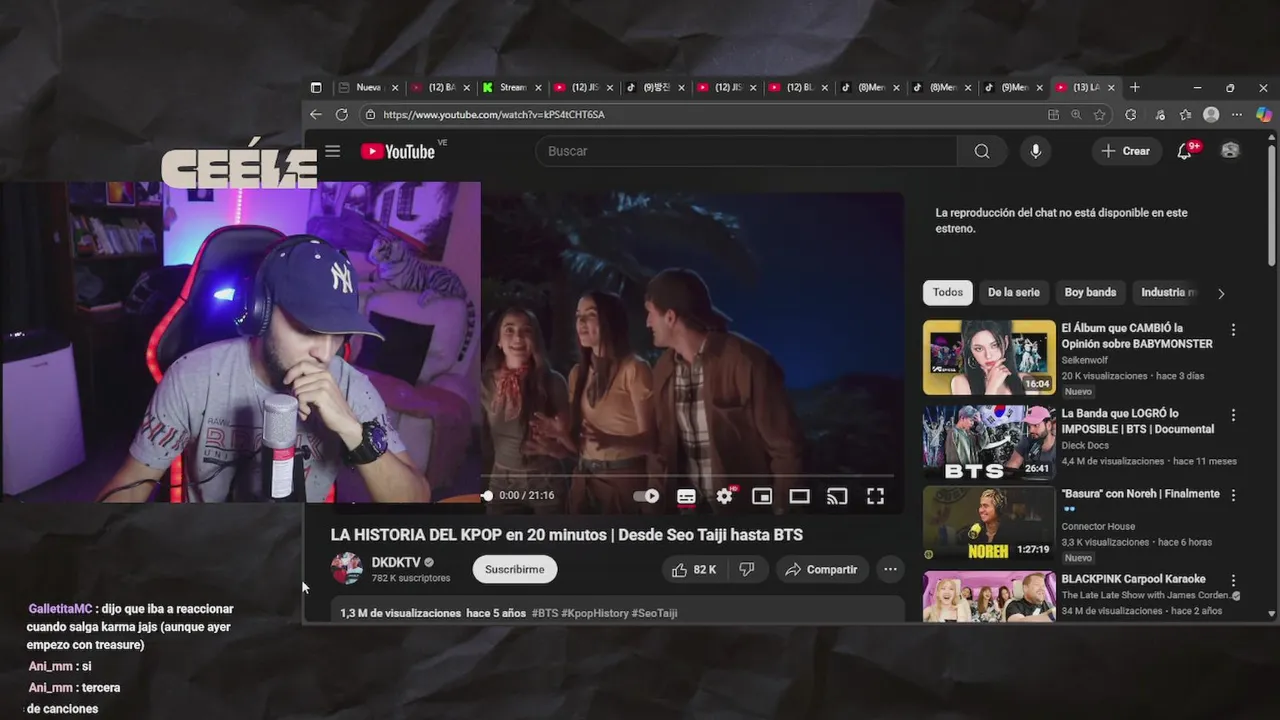Open the BTS Documental thumbnail
1280x720 pixels.
(x=989, y=442)
